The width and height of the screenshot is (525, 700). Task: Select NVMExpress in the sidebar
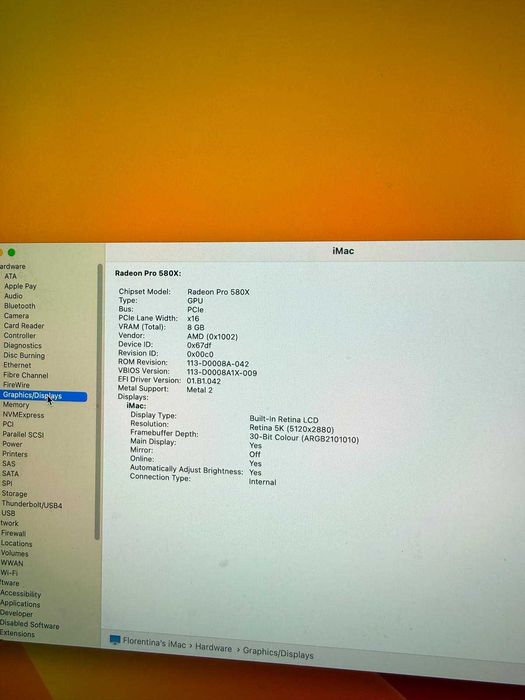tap(23, 415)
